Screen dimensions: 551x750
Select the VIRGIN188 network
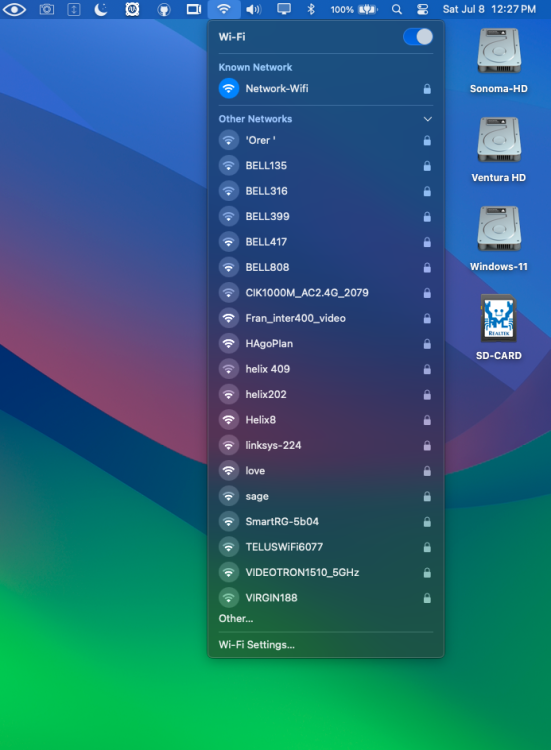point(326,597)
